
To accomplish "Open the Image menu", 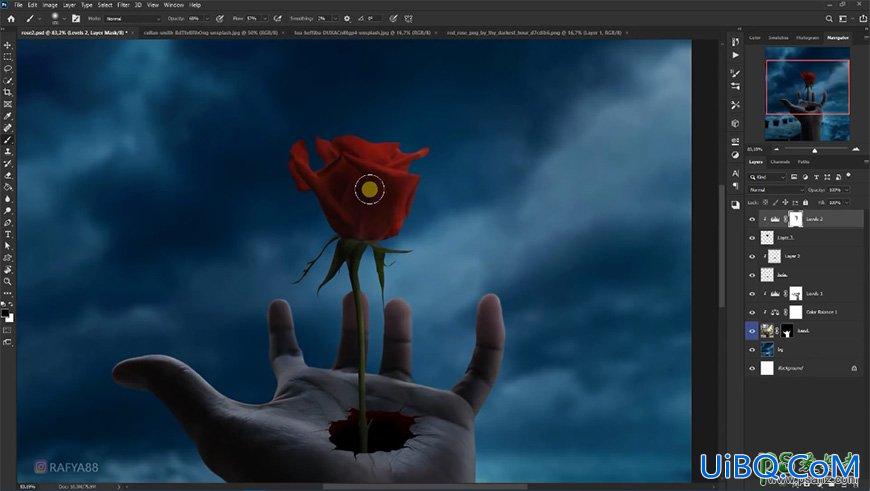I will (x=50, y=4).
